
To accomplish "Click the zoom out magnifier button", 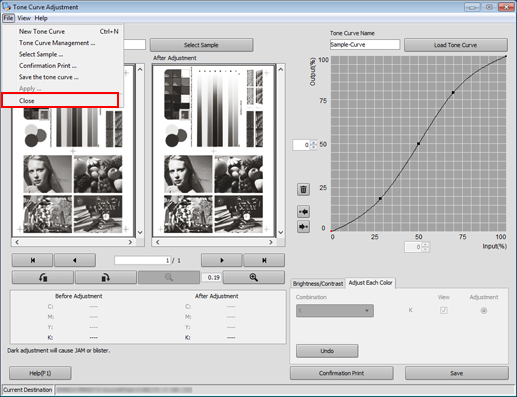I will (x=169, y=277).
